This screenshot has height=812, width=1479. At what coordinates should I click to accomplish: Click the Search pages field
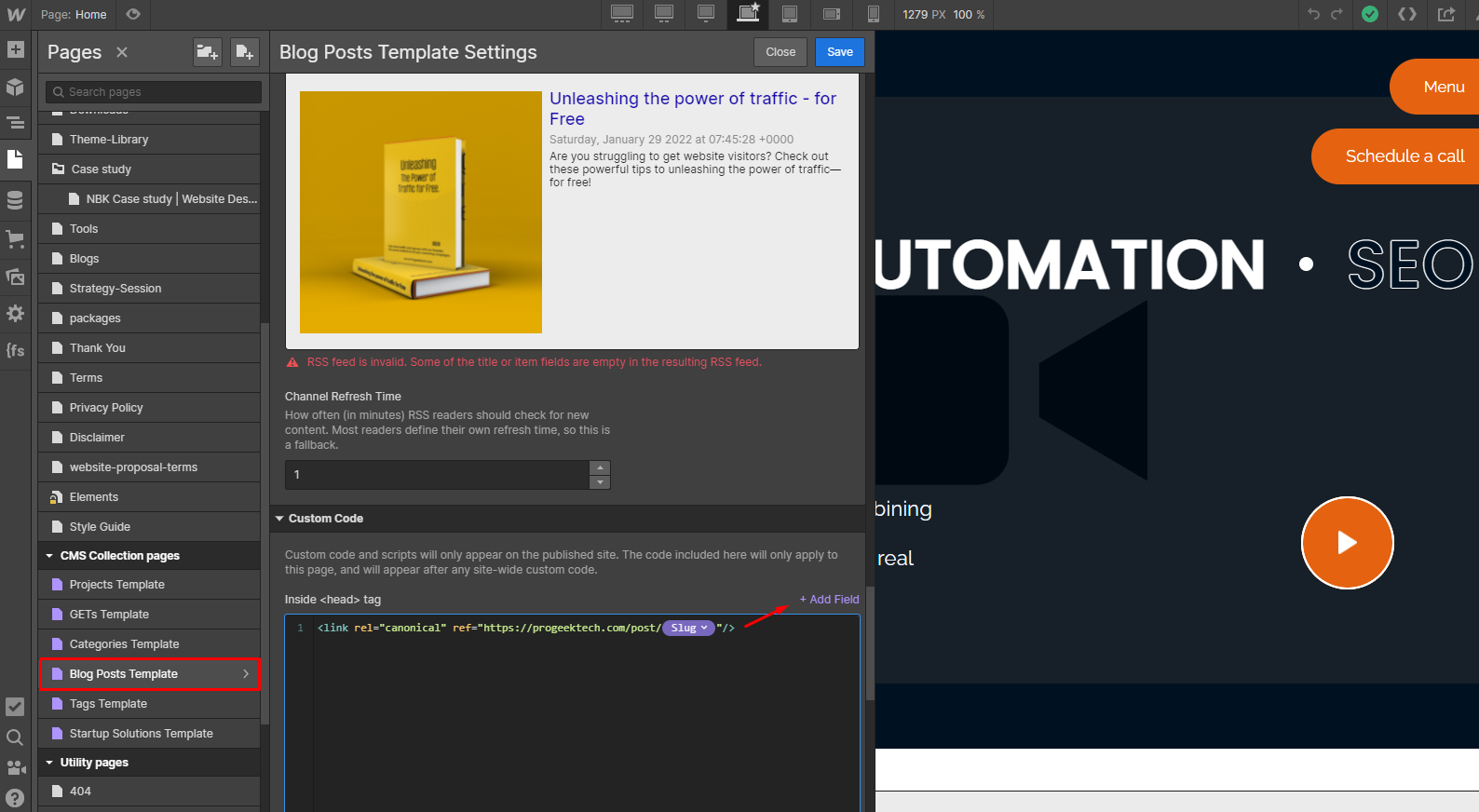click(154, 92)
